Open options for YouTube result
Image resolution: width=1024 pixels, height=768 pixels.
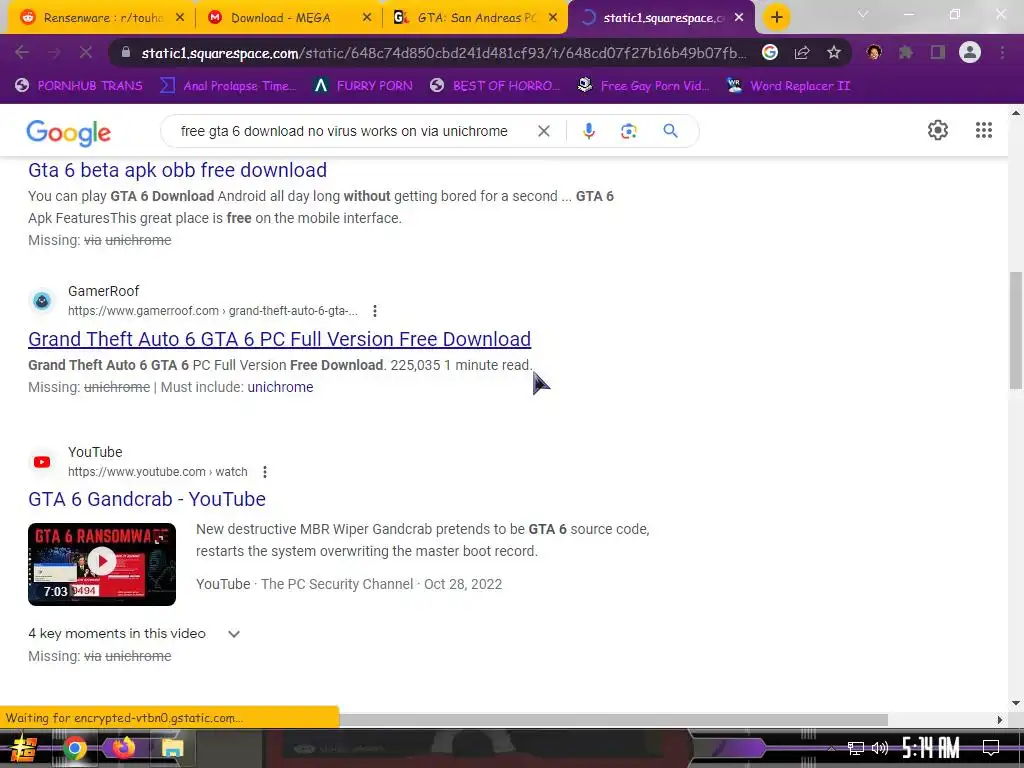[264, 472]
